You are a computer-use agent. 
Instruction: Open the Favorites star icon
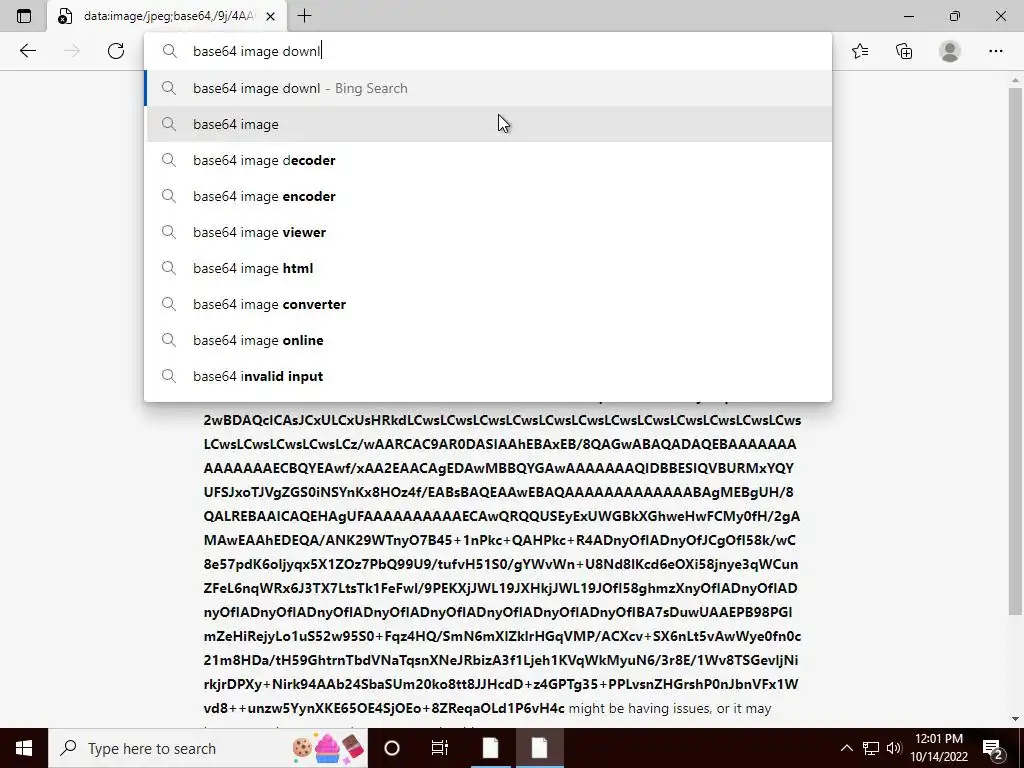[860, 51]
